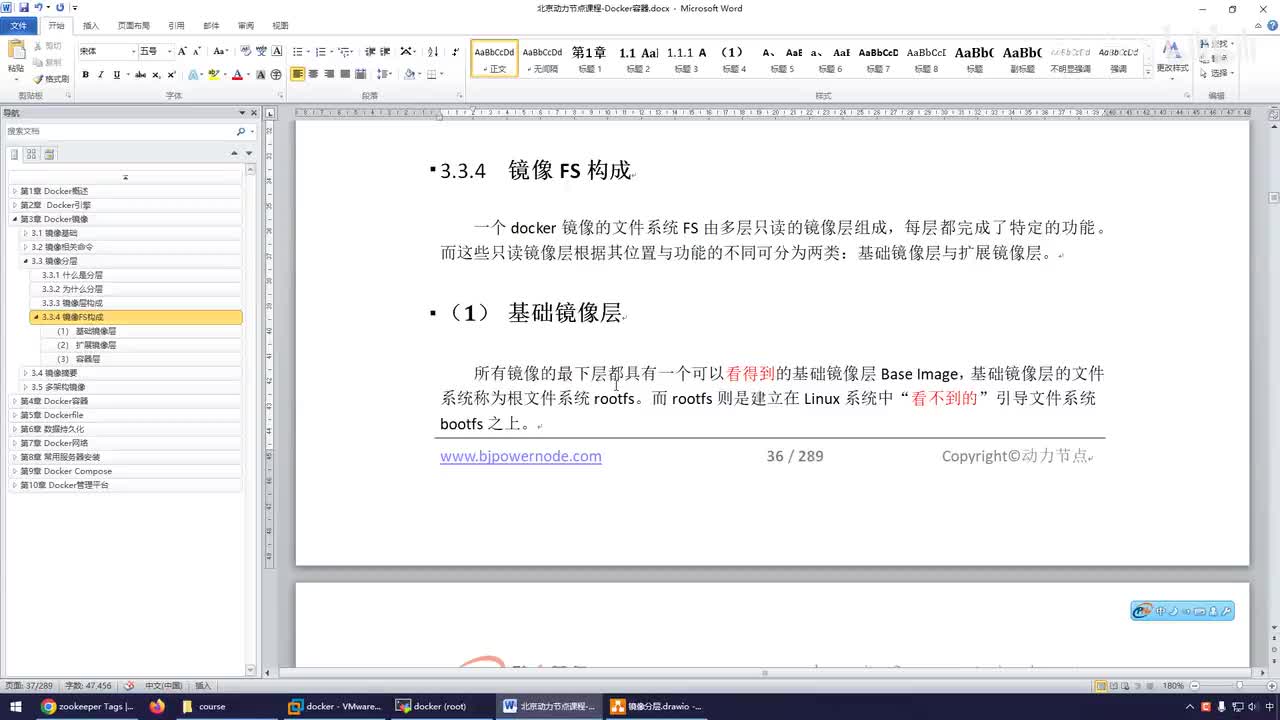Switch to the View (视图) tab
This screenshot has width=1280, height=720.
[x=281, y=26]
